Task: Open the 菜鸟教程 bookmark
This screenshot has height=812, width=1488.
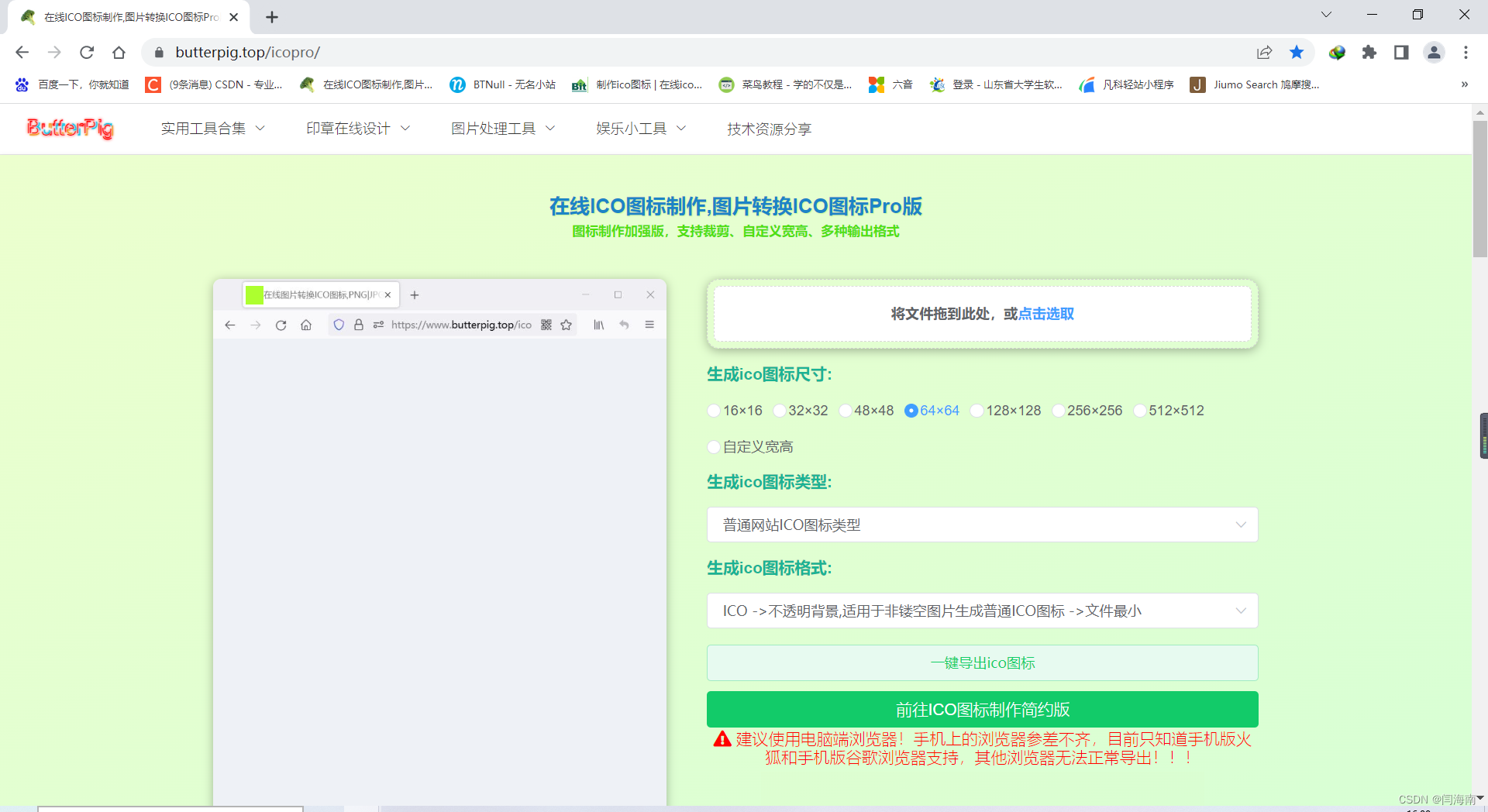Action: click(x=785, y=84)
